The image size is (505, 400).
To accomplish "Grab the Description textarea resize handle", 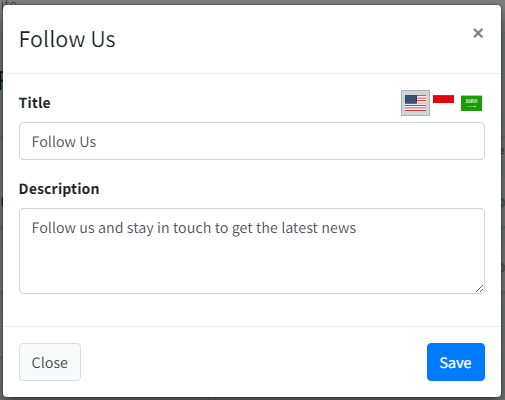I will pyautogui.click(x=480, y=289).
